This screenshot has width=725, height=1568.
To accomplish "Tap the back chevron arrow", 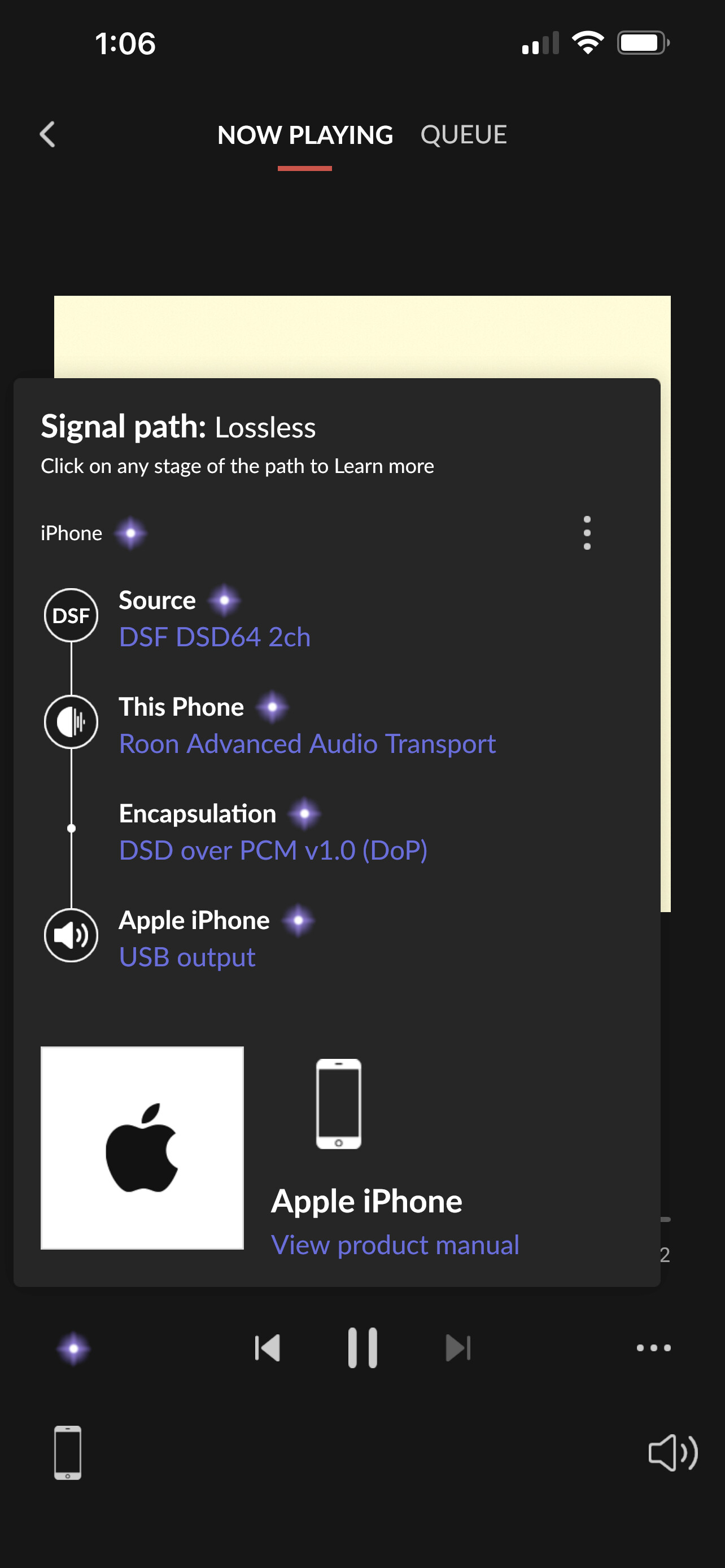I will point(47,134).
